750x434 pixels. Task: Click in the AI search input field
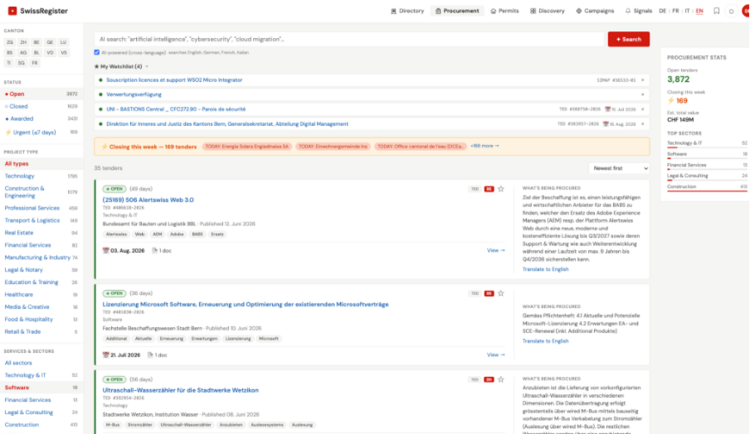pos(350,39)
